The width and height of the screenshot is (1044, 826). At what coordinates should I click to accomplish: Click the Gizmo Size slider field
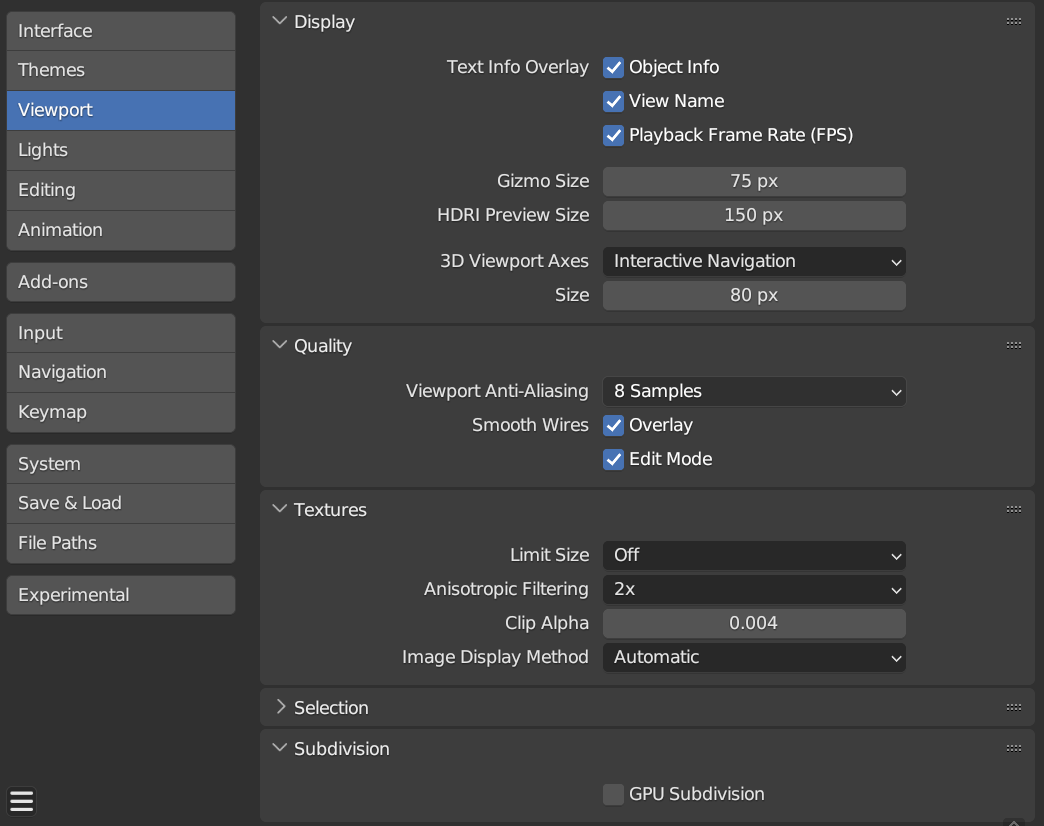(754, 181)
